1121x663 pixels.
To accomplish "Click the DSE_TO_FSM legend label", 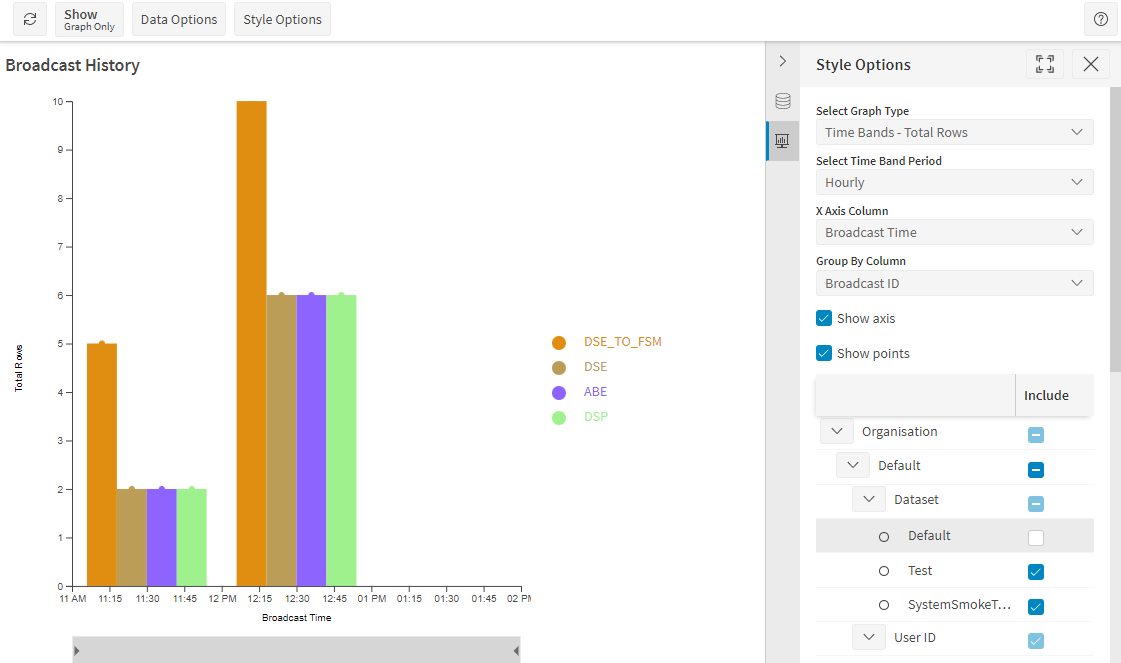I will point(623,342).
